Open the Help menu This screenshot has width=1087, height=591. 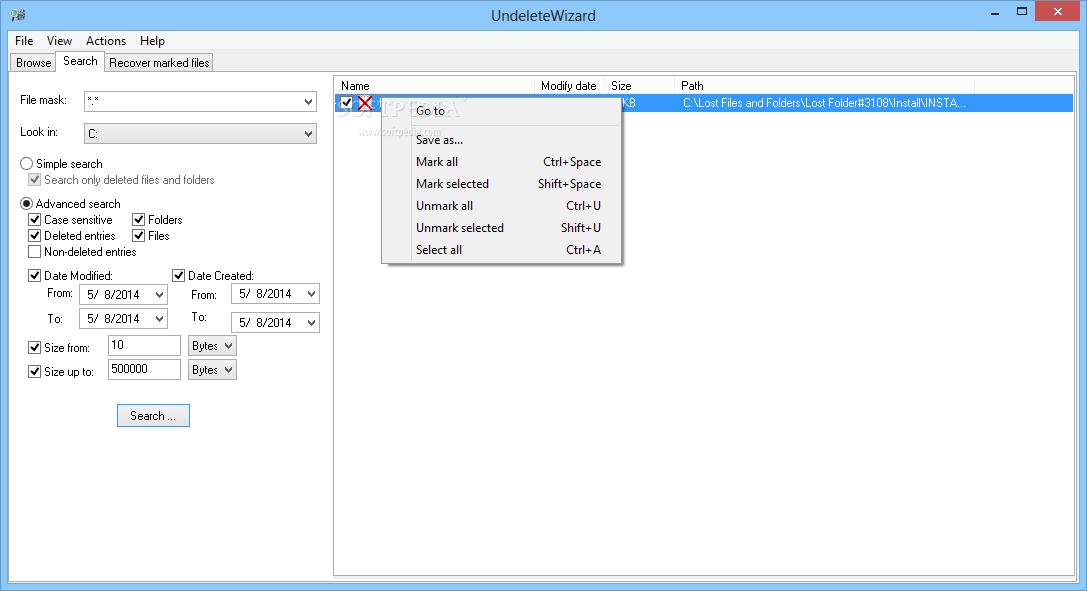pos(152,41)
